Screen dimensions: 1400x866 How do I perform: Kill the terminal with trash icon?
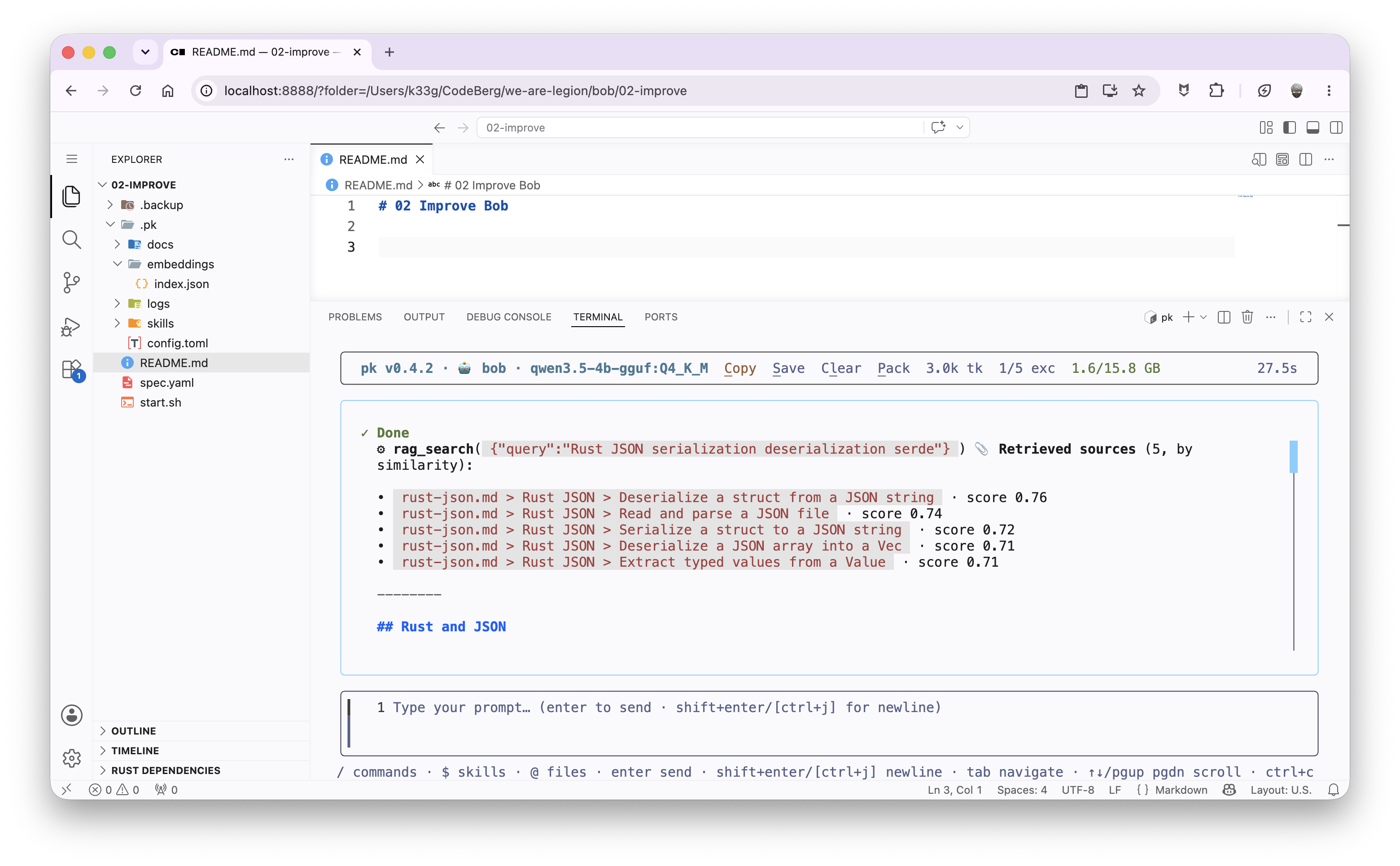1247,317
